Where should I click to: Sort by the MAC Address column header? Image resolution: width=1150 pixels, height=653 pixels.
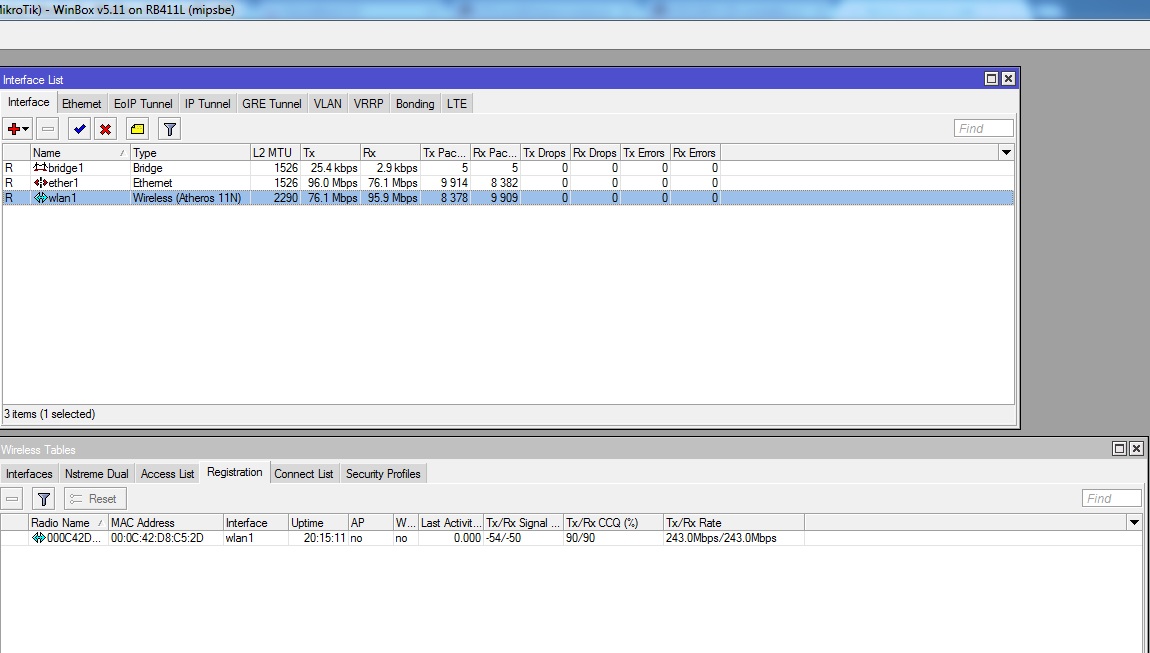(x=166, y=522)
